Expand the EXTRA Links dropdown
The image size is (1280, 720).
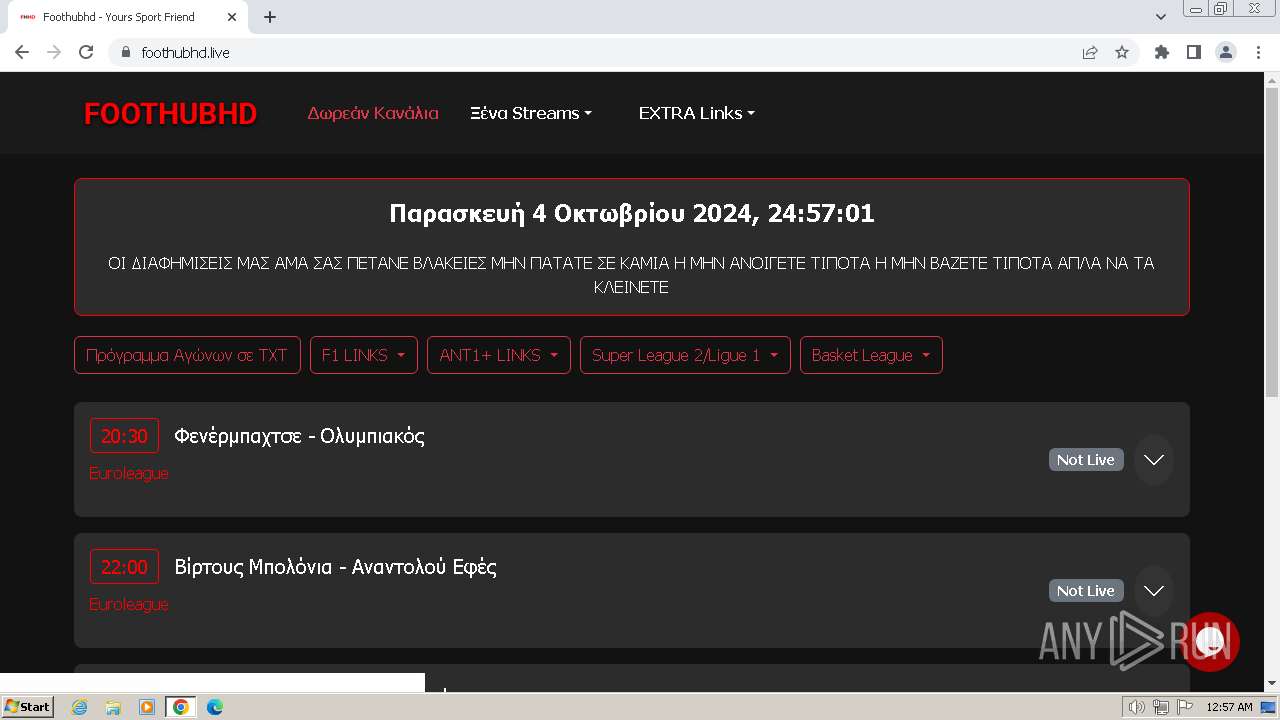coord(697,113)
